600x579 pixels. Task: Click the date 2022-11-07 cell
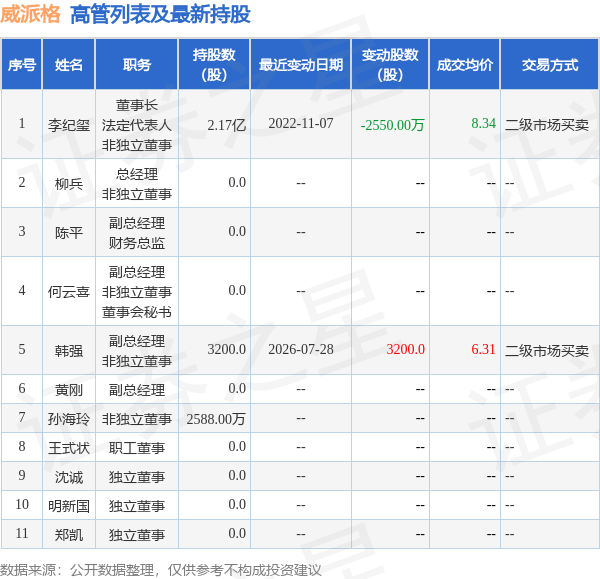click(301, 124)
